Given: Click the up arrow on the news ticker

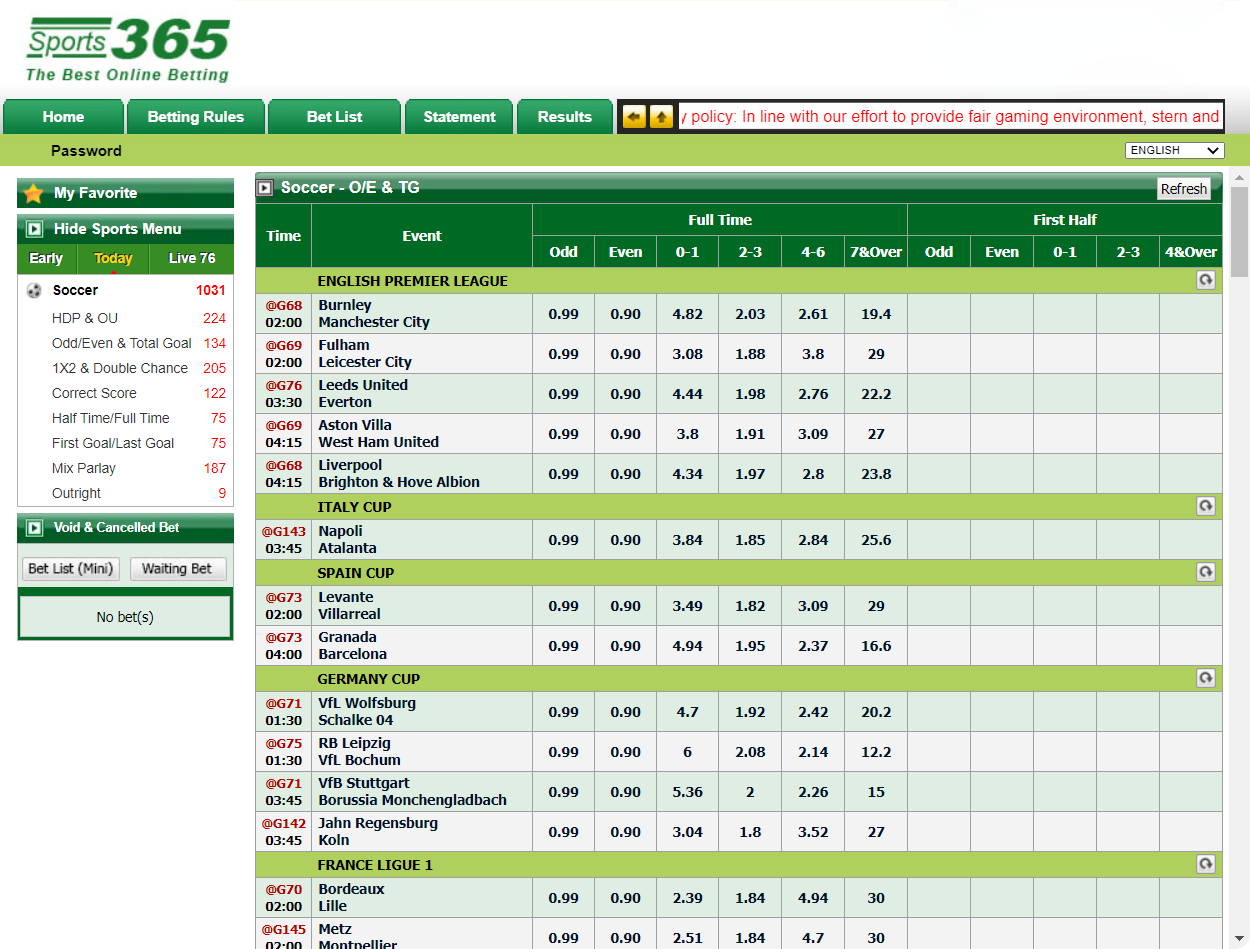Looking at the screenshot, I should click(x=661, y=117).
